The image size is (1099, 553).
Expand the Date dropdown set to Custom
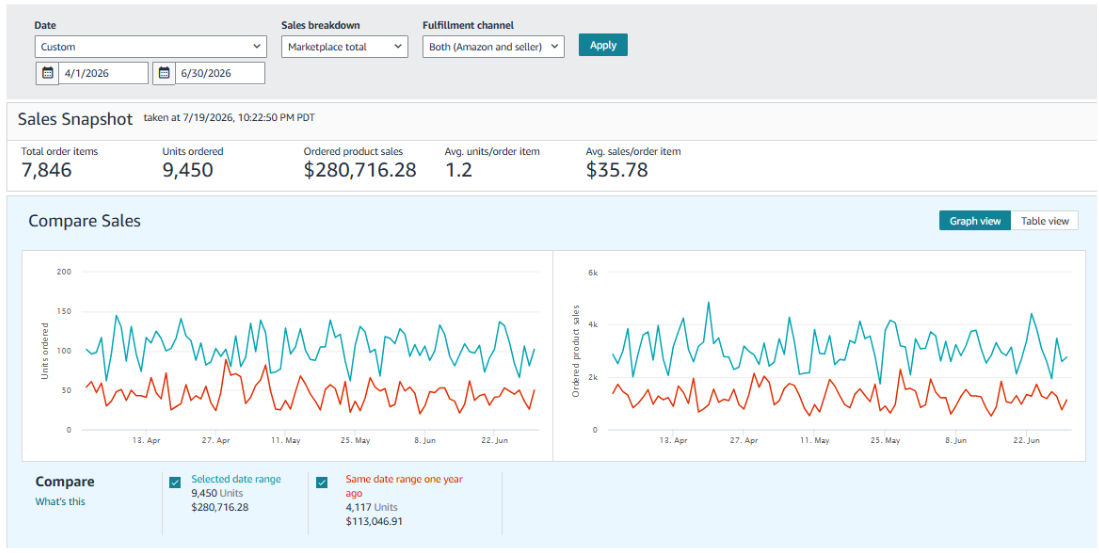tap(151, 47)
